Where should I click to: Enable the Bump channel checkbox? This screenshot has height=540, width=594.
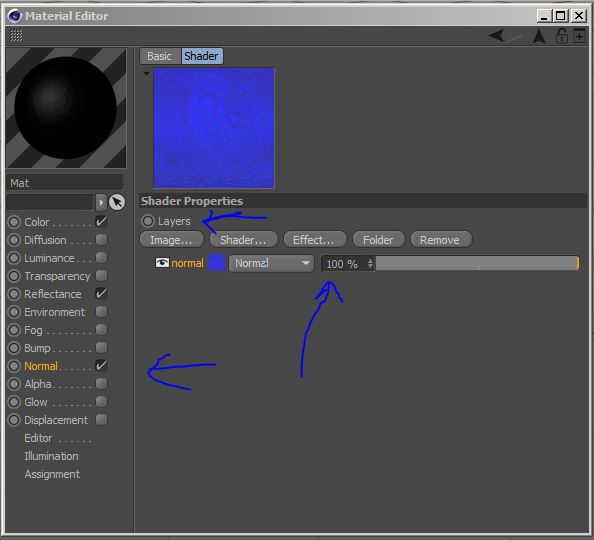click(101, 347)
